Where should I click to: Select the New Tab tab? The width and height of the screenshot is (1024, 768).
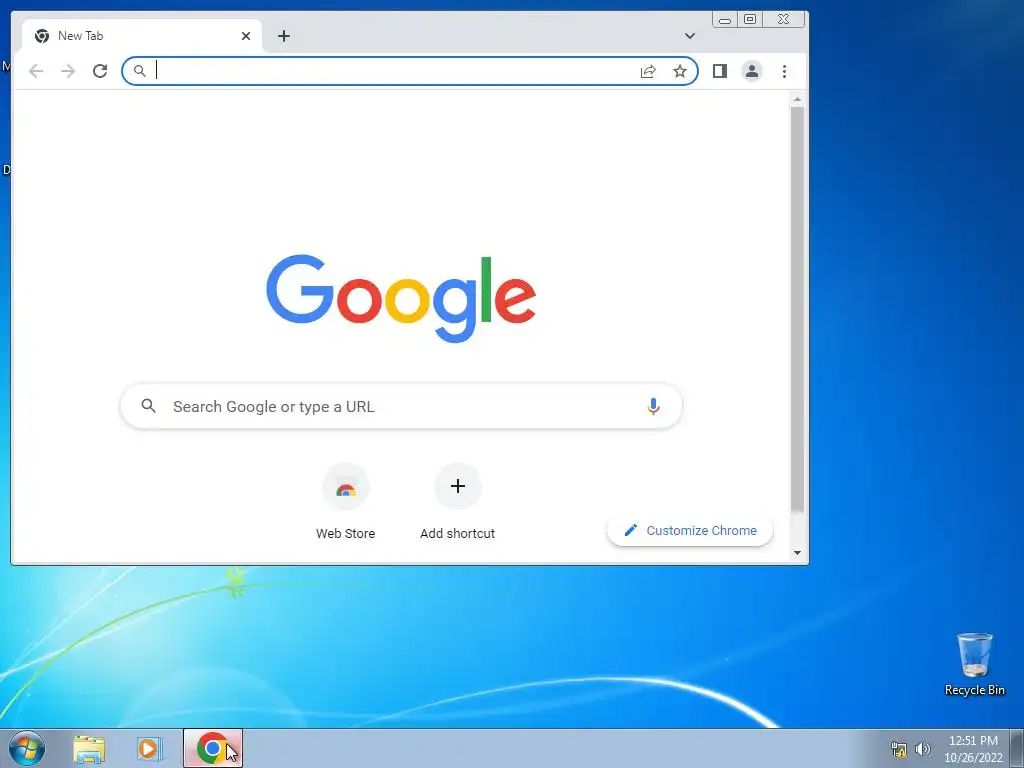(x=142, y=36)
